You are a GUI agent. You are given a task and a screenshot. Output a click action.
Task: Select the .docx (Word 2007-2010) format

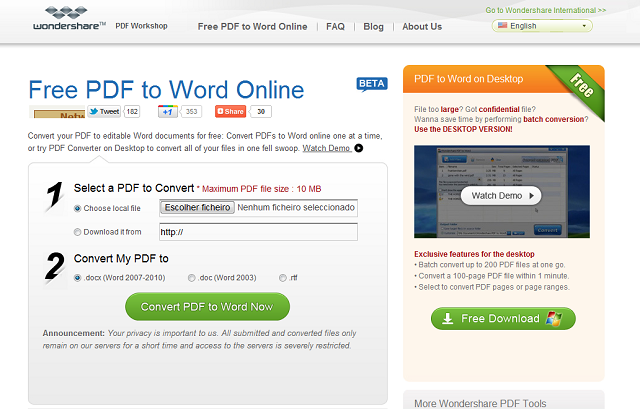pyautogui.click(x=78, y=277)
